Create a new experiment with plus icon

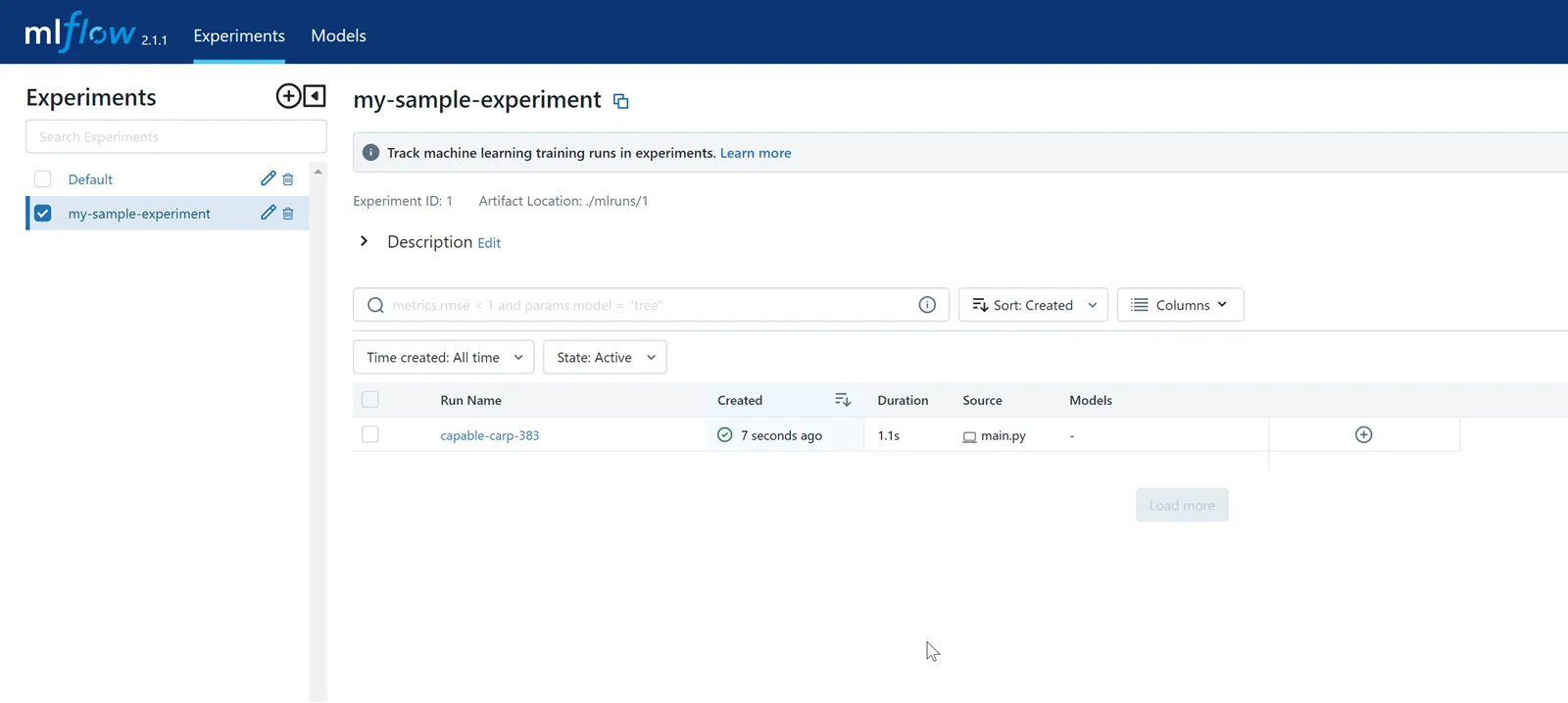click(x=288, y=96)
